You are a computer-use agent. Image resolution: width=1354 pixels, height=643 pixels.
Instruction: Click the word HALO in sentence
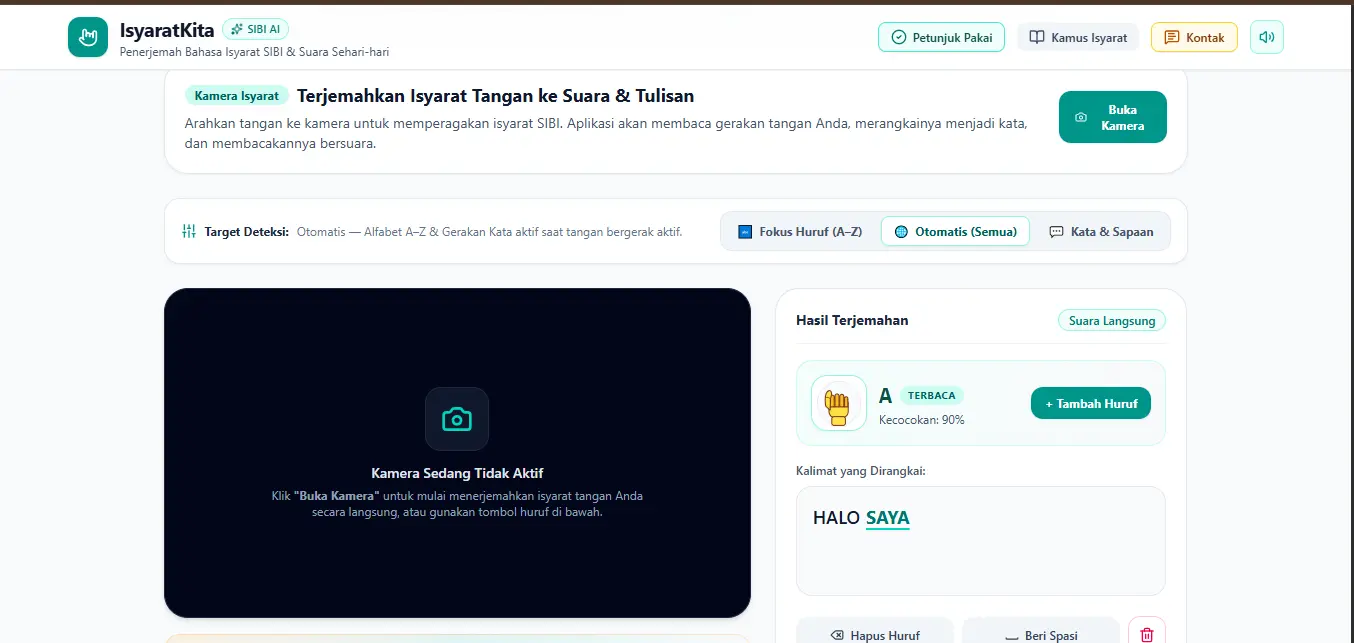(x=836, y=518)
